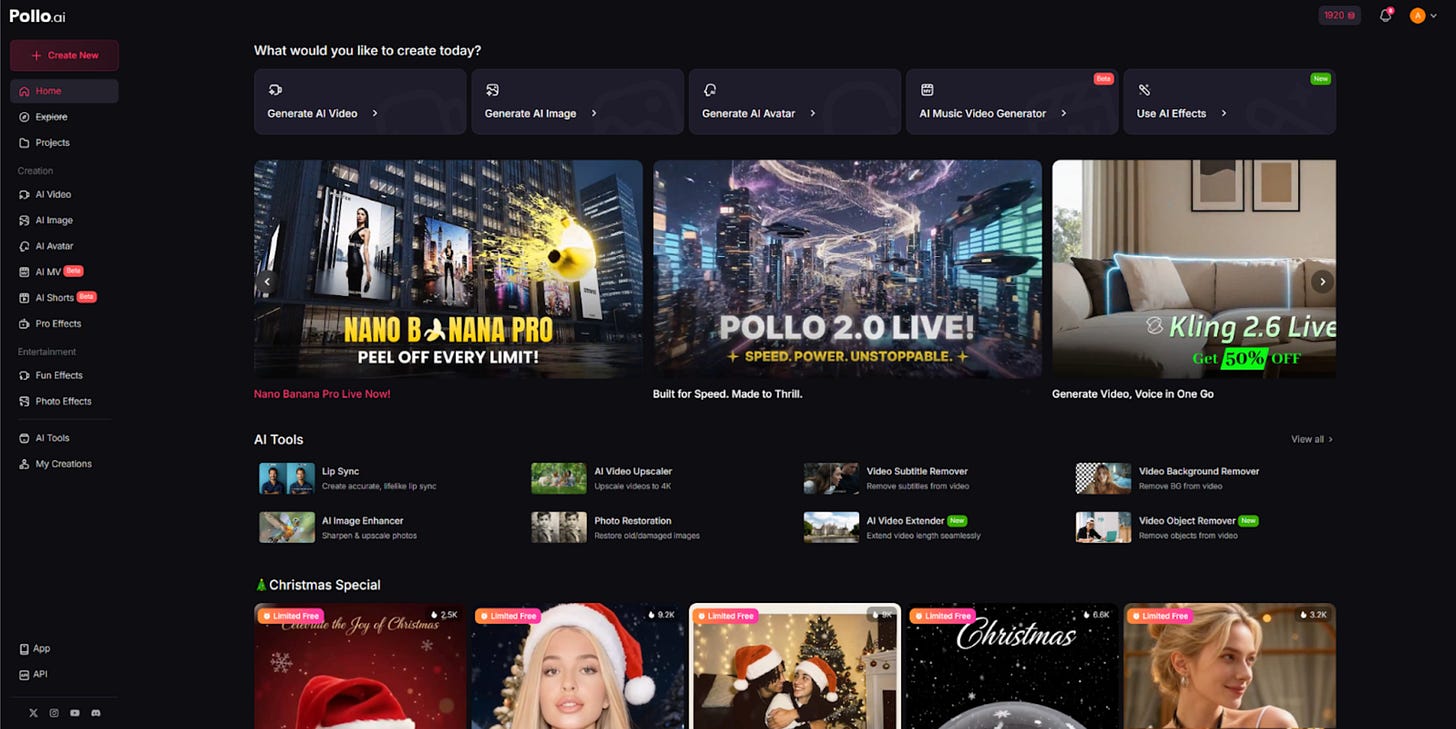
Task: Open the Photo Restoration tool
Action: click(x=616, y=527)
